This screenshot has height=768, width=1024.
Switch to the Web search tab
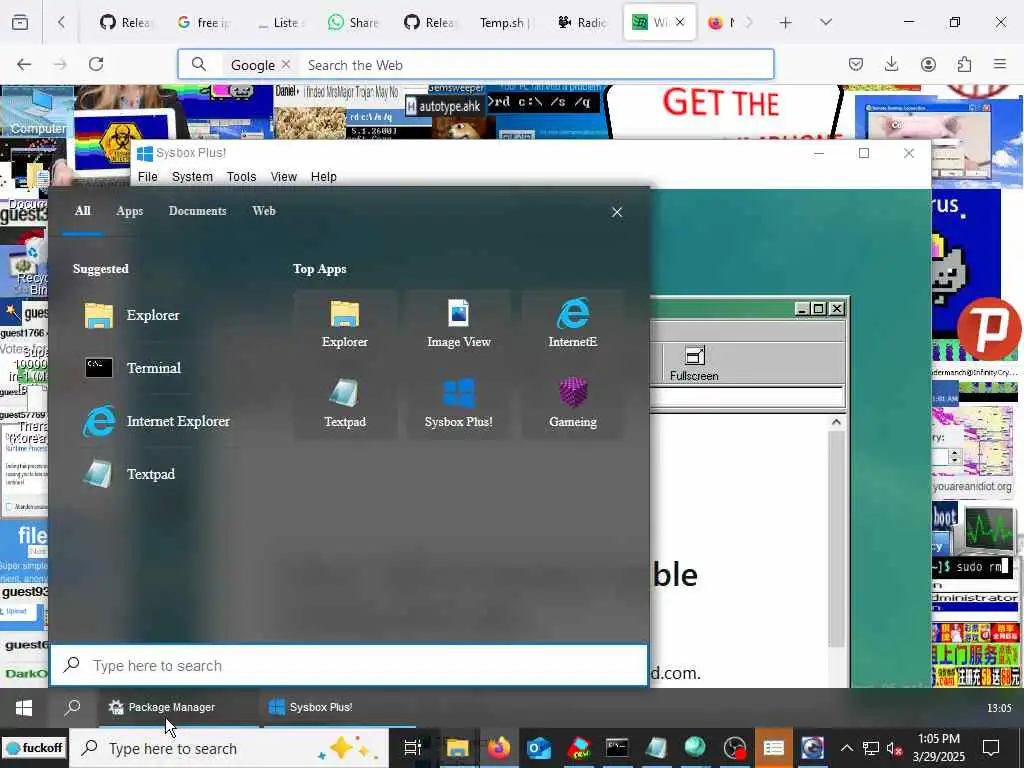(264, 211)
